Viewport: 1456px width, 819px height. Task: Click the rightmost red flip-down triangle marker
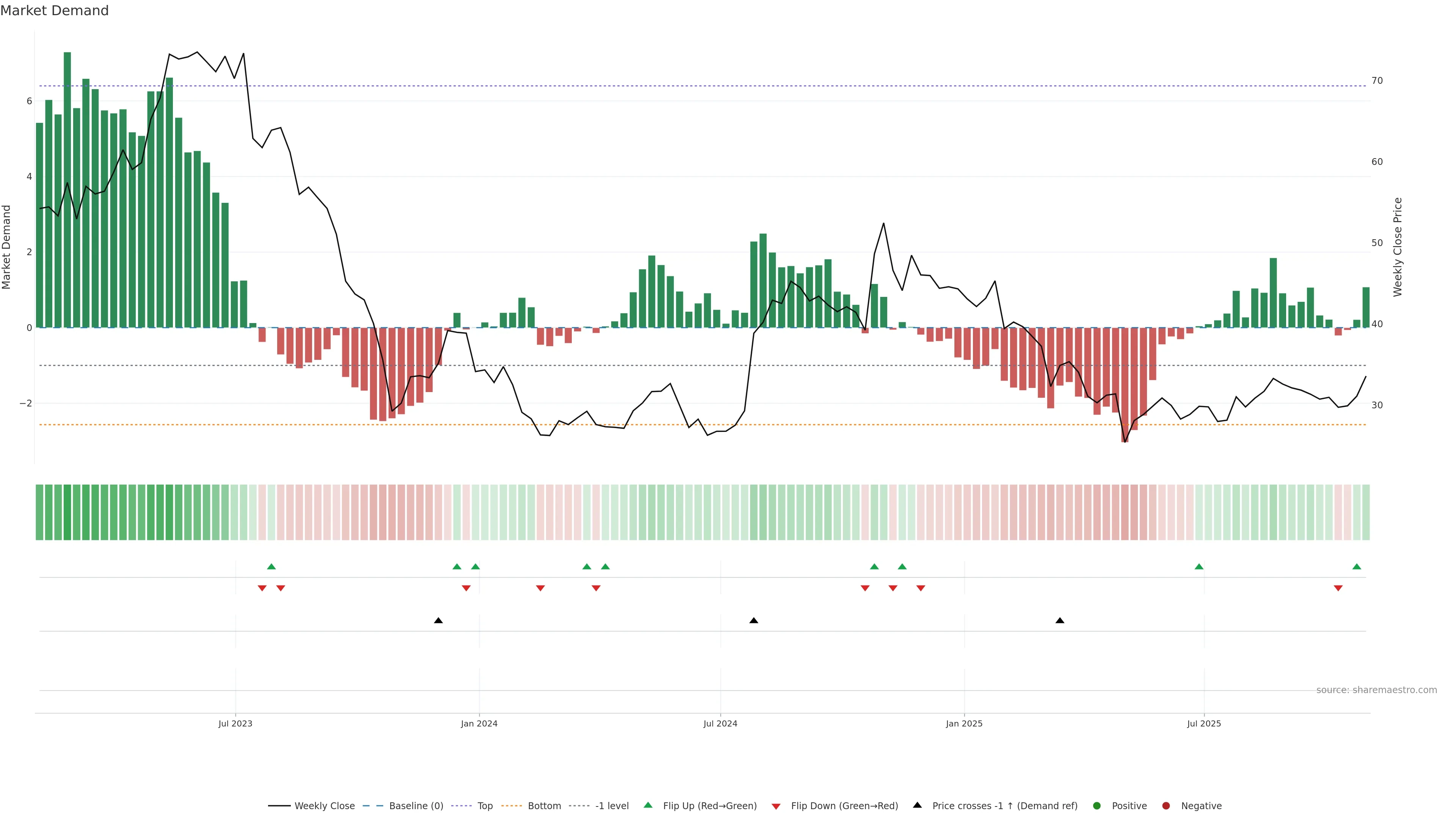(x=1338, y=588)
